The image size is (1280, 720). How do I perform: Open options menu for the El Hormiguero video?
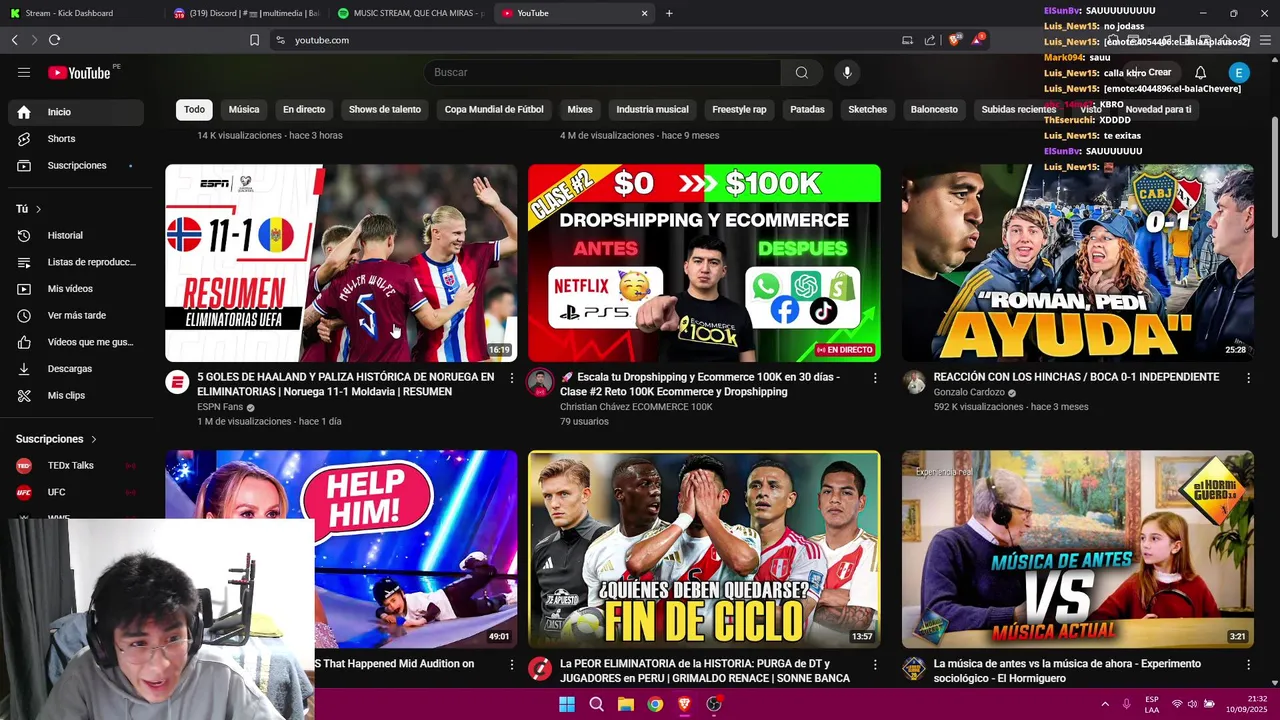pos(1248,664)
